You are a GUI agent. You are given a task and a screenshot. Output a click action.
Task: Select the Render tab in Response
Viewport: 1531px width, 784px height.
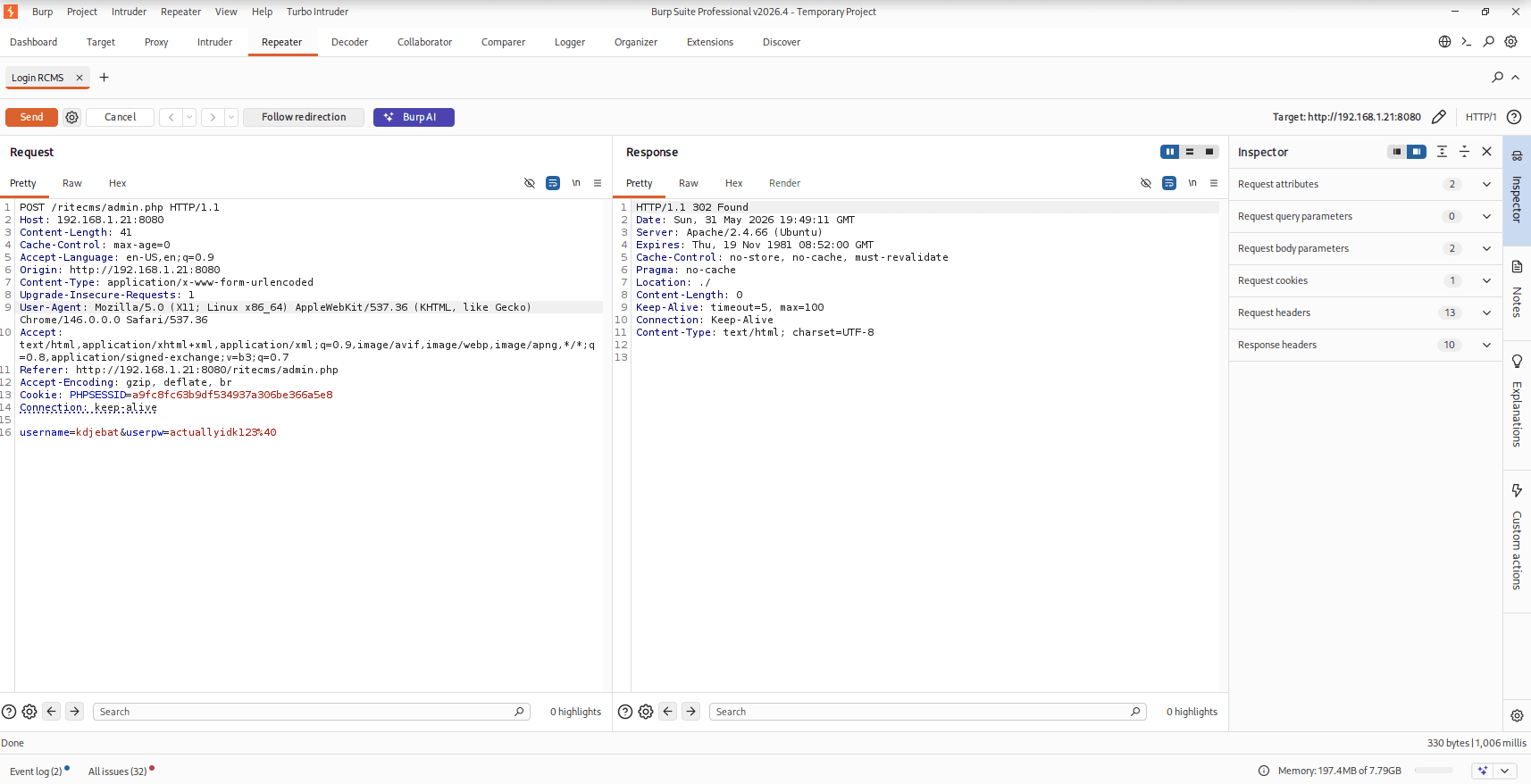point(784,183)
